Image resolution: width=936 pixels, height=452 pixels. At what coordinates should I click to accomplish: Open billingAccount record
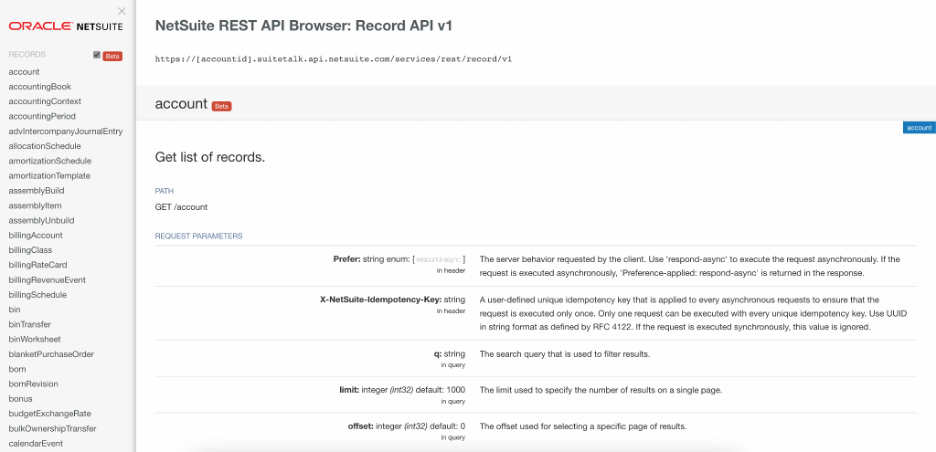coord(35,235)
